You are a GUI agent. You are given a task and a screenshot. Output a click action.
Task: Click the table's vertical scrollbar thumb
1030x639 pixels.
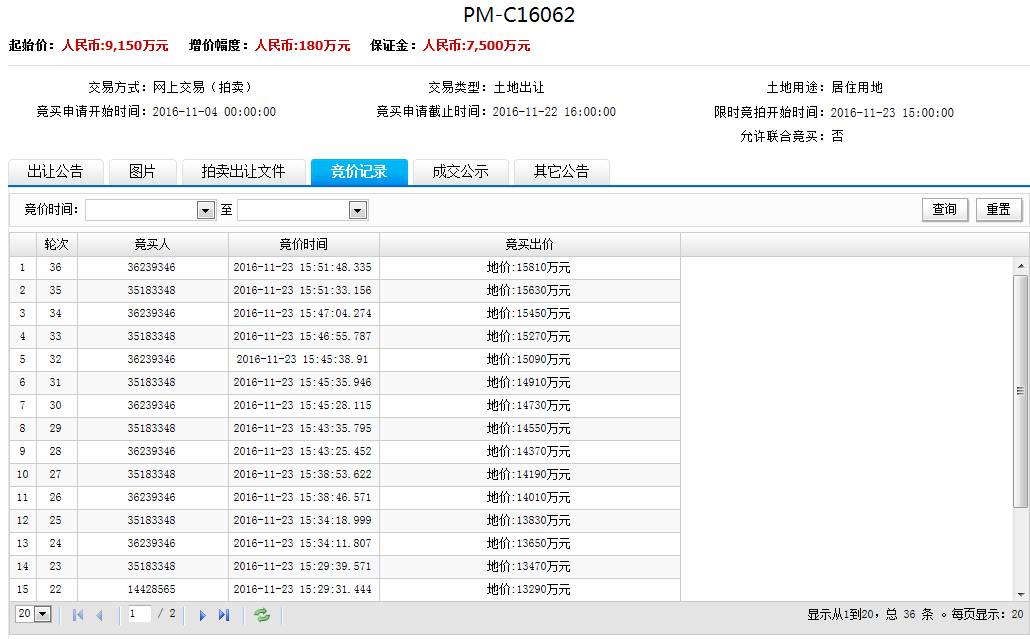pyautogui.click(x=1020, y=391)
